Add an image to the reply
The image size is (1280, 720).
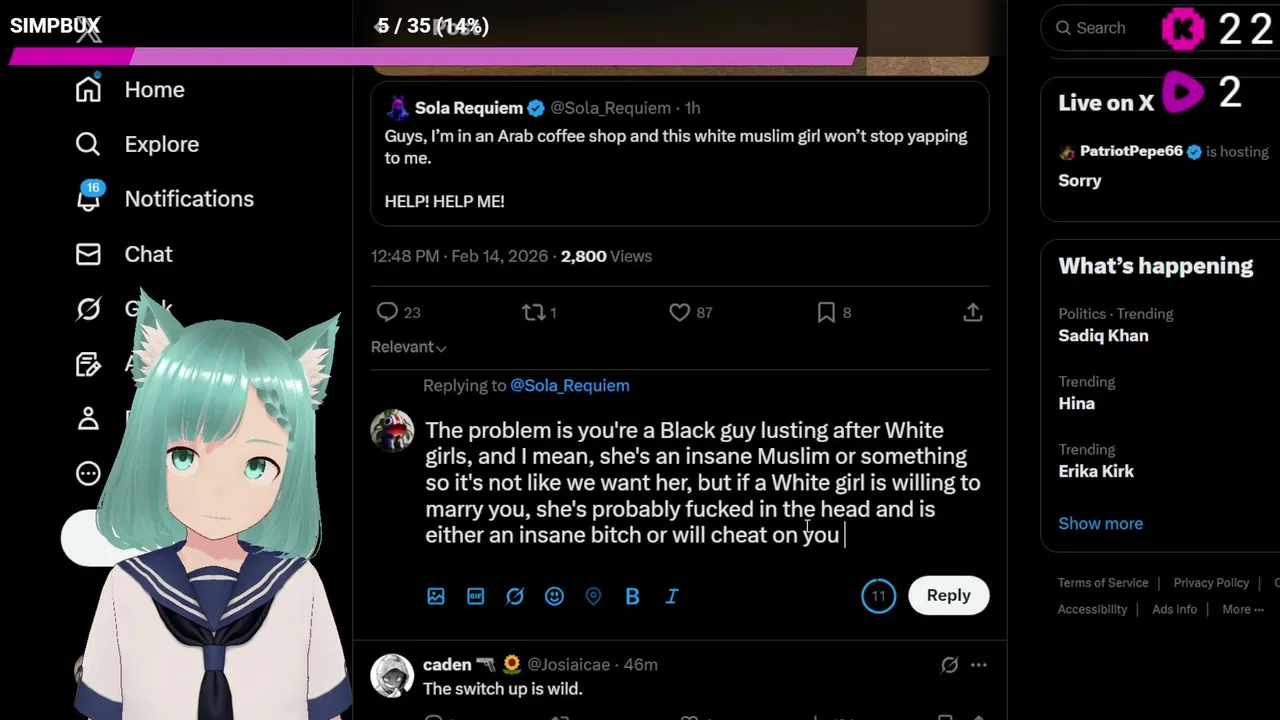point(436,596)
